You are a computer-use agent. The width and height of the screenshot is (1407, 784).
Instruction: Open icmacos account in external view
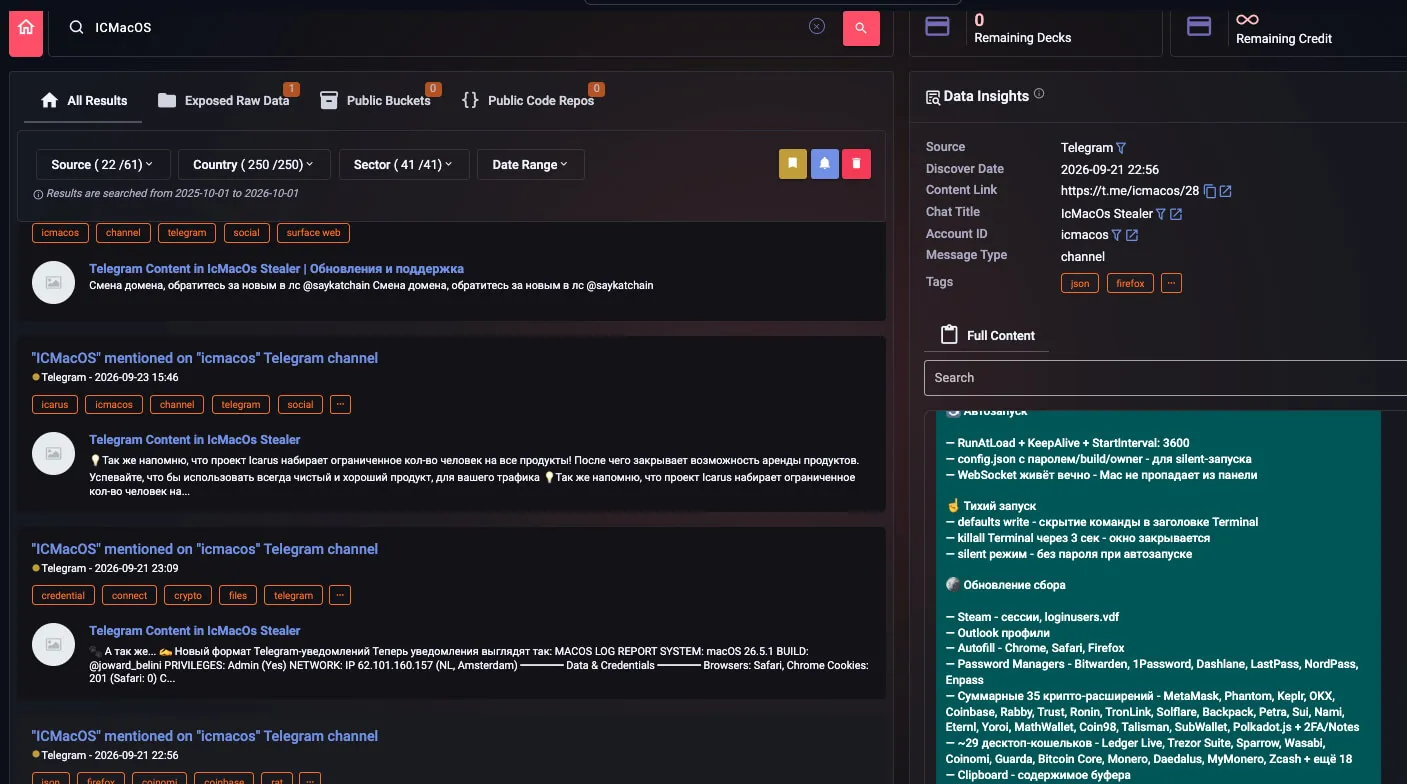pyautogui.click(x=1132, y=235)
